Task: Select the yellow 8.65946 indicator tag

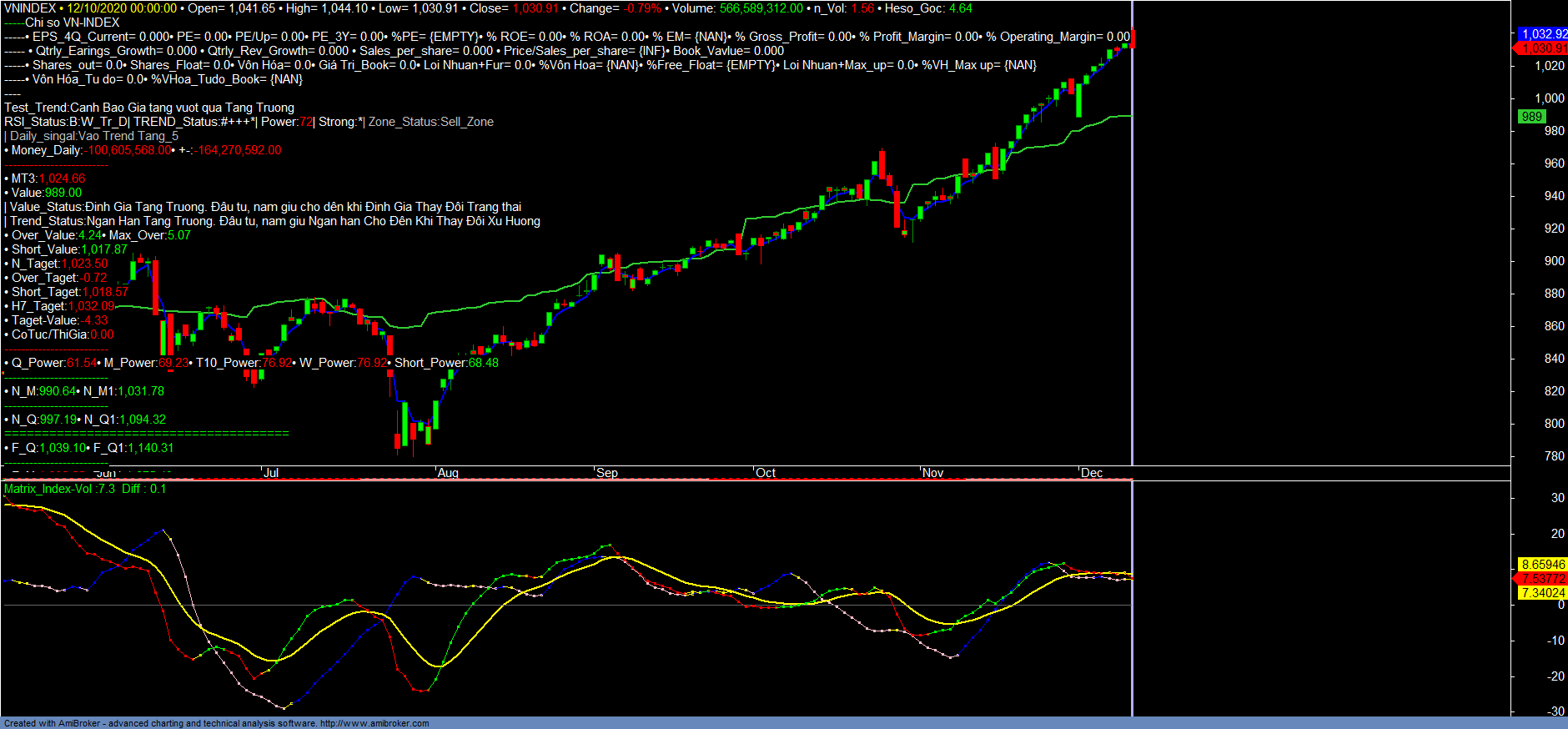Action: pyautogui.click(x=1543, y=565)
